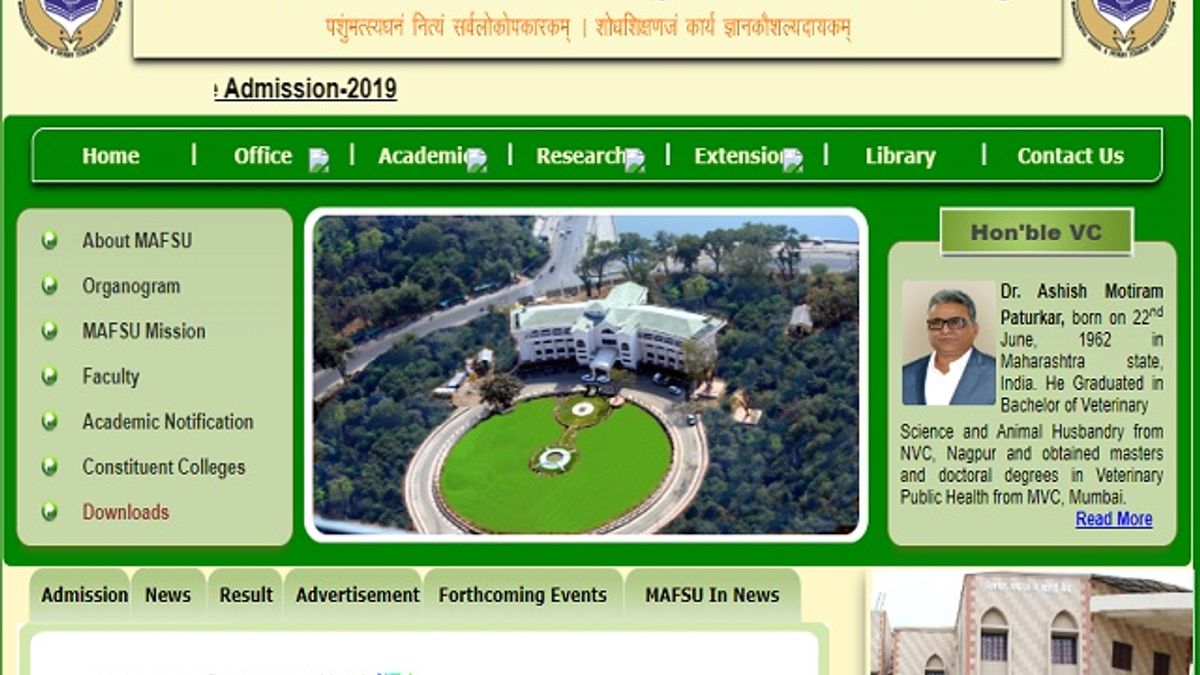Open the Academic menu
This screenshot has height=675, width=1200.
424,156
